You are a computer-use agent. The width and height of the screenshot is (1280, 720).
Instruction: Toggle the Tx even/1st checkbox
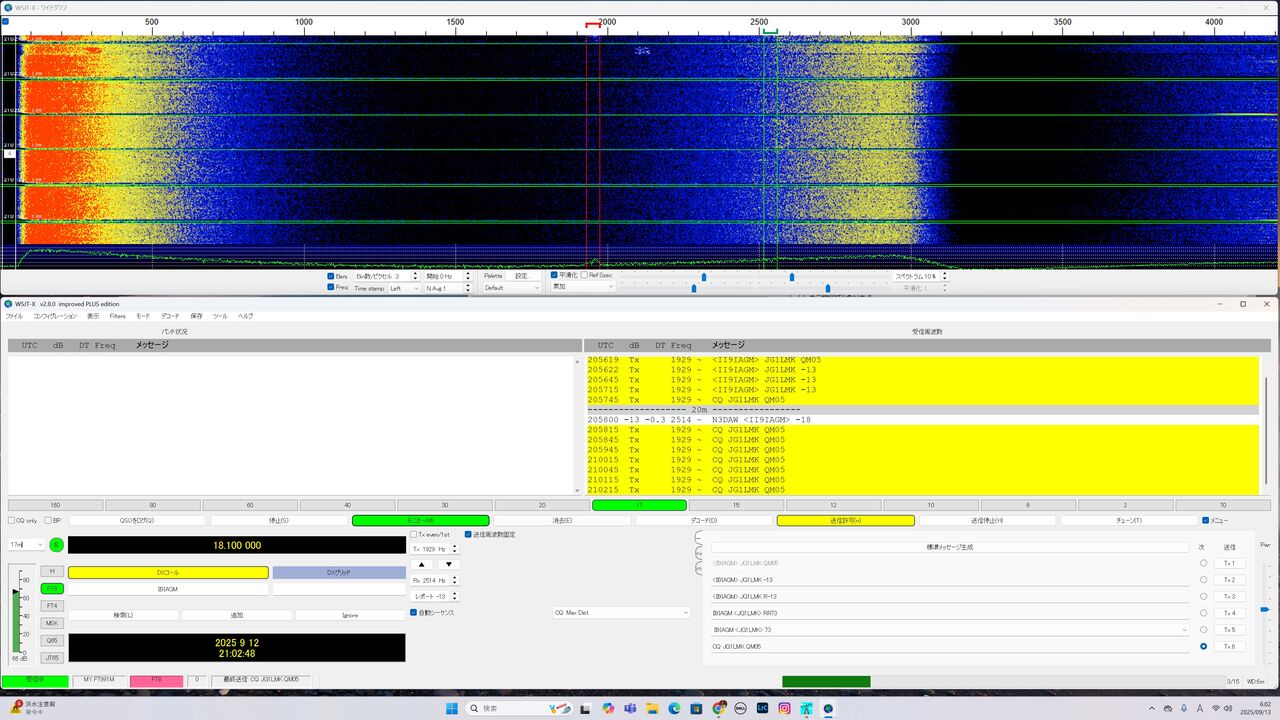[x=414, y=535]
